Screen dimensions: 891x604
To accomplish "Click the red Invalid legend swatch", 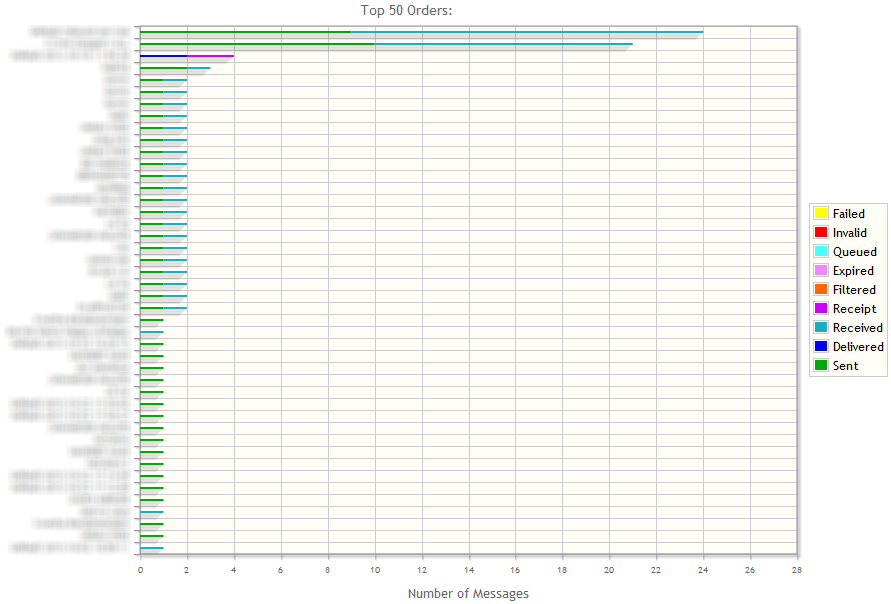I will (x=821, y=232).
